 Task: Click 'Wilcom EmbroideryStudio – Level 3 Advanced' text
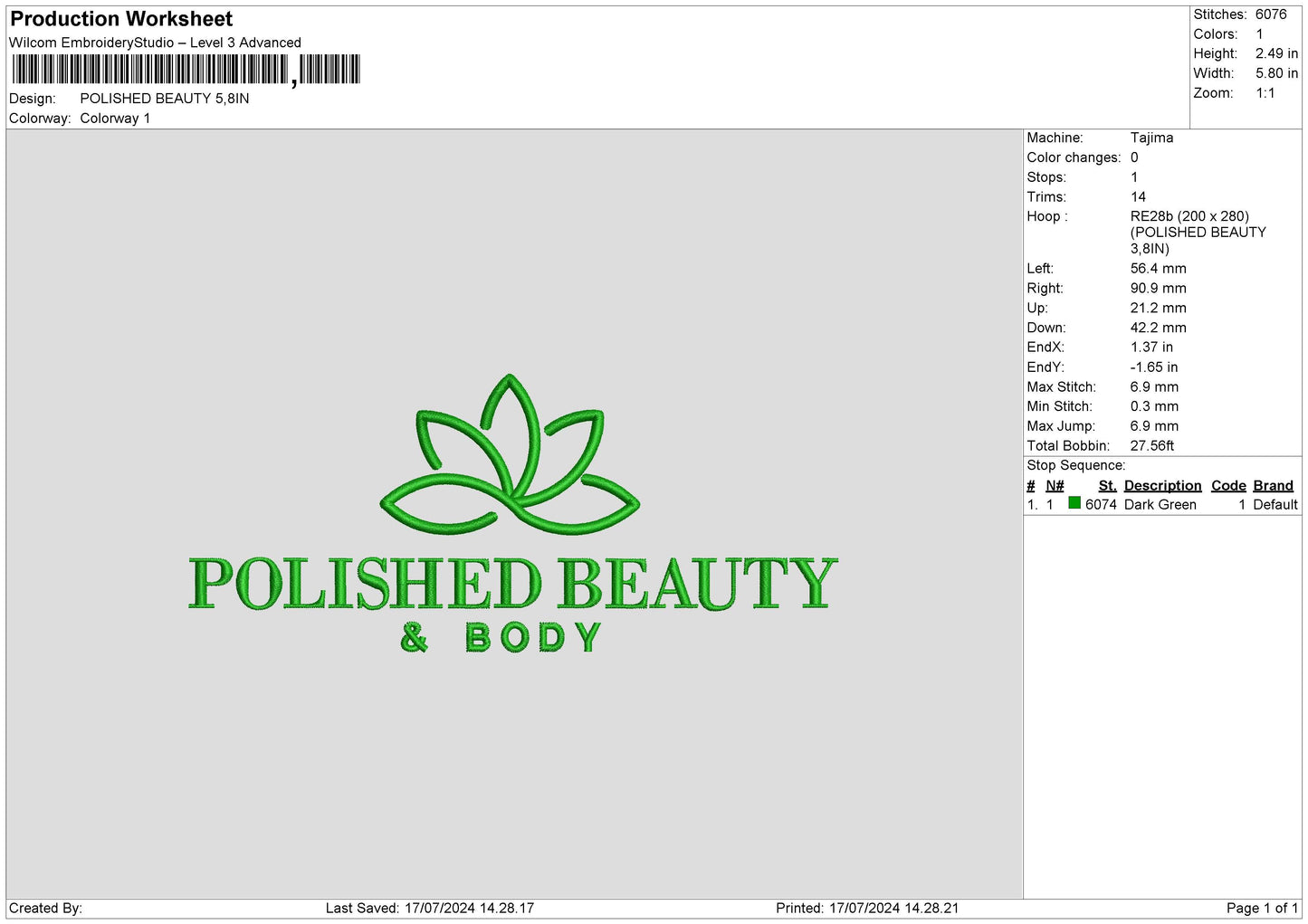tap(155, 43)
